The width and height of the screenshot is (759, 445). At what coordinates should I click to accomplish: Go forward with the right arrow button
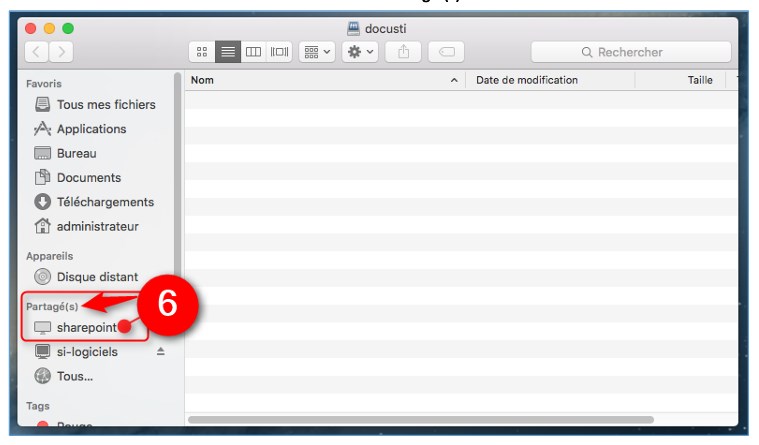[62, 52]
